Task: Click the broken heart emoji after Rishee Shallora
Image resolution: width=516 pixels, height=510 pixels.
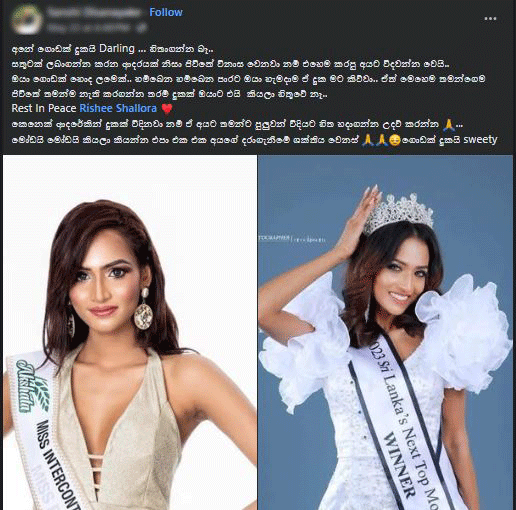Action: click(167, 109)
